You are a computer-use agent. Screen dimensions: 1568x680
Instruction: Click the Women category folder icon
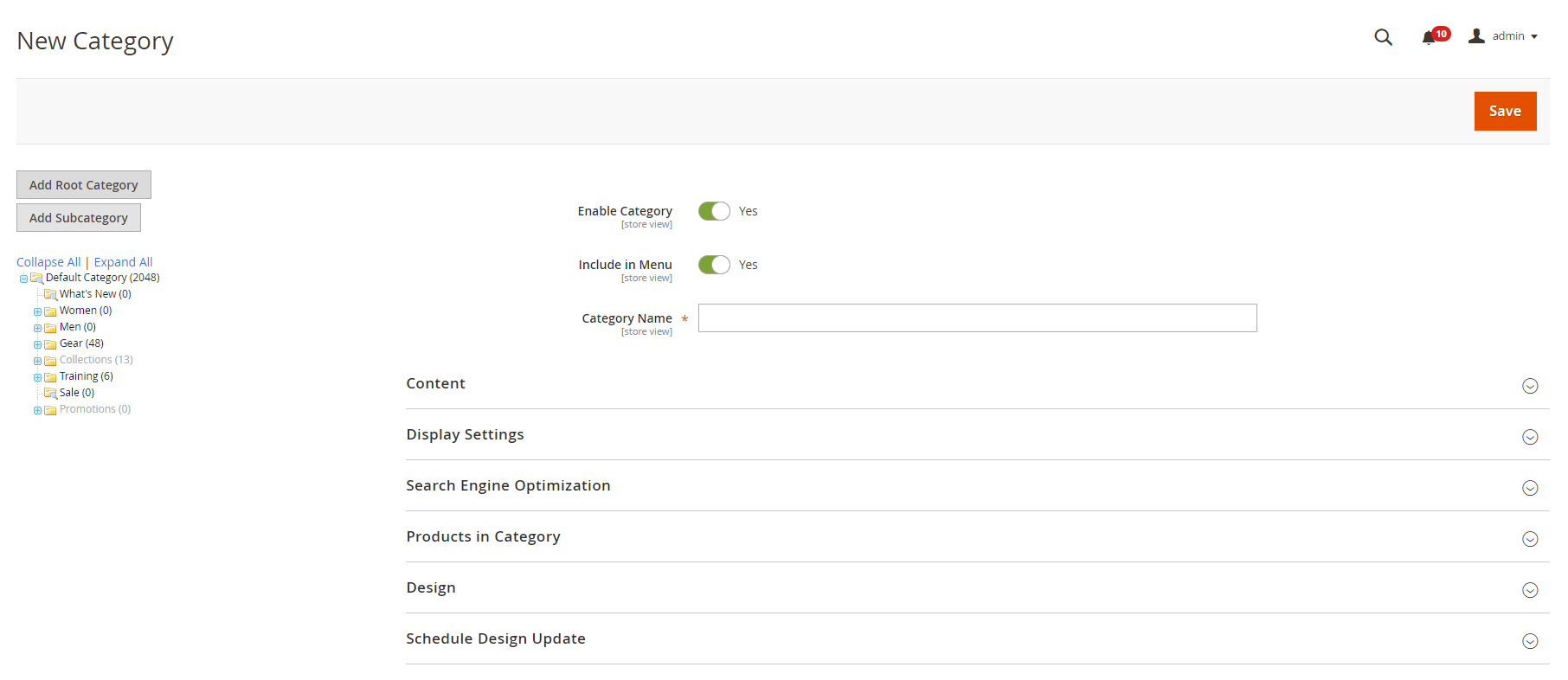point(50,311)
